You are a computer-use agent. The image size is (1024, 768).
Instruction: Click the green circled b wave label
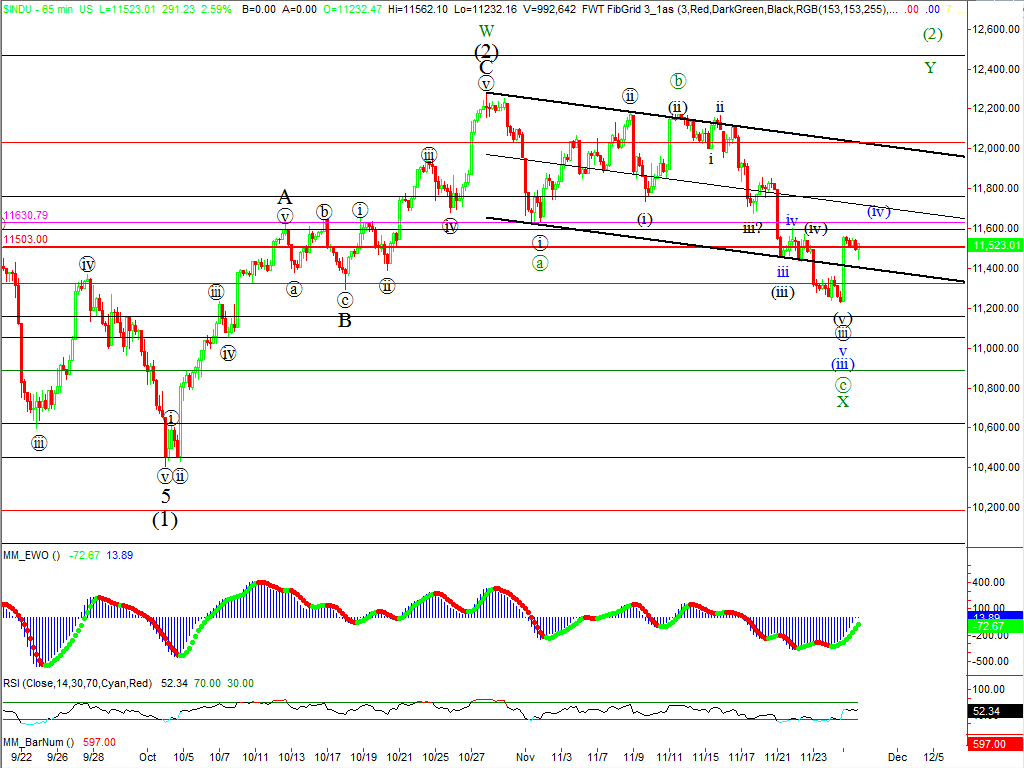pyautogui.click(x=678, y=81)
